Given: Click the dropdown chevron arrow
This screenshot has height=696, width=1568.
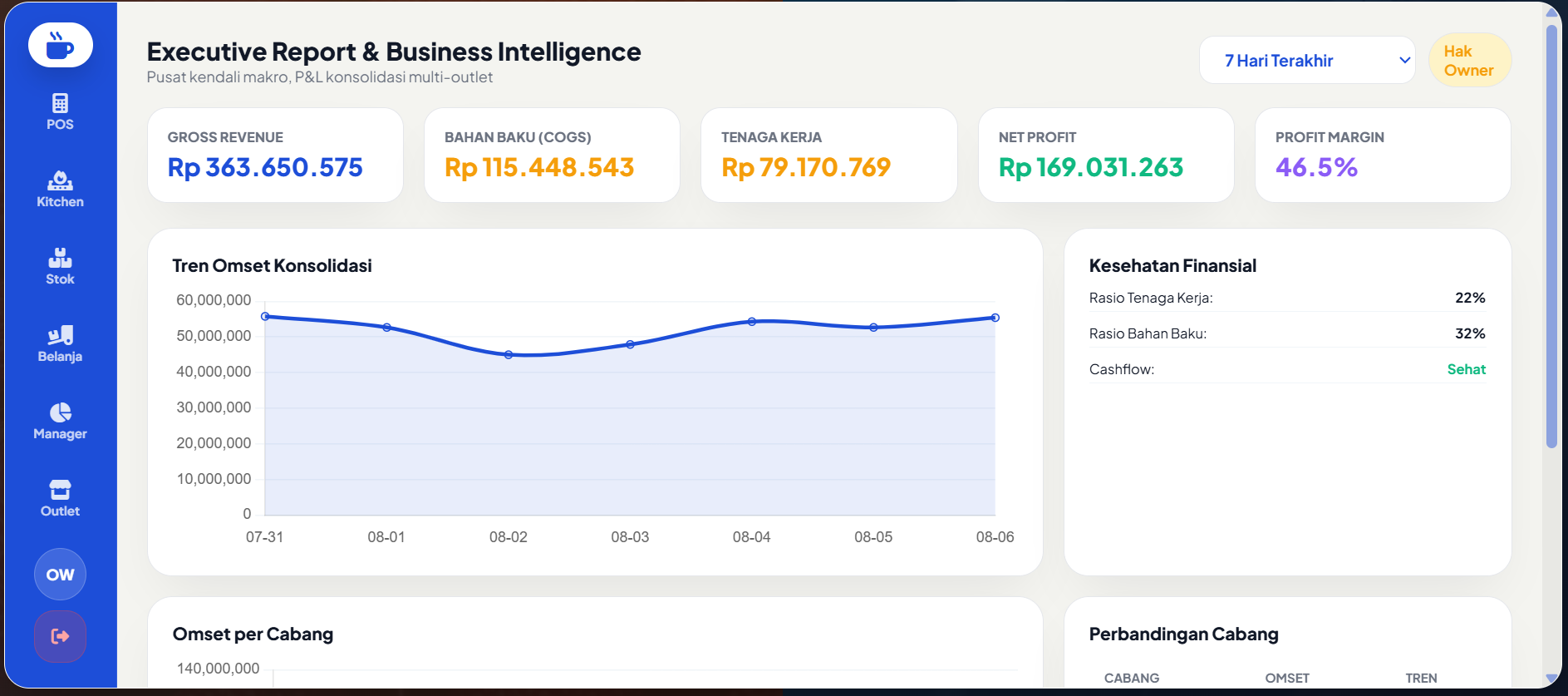Looking at the screenshot, I should pos(1404,60).
